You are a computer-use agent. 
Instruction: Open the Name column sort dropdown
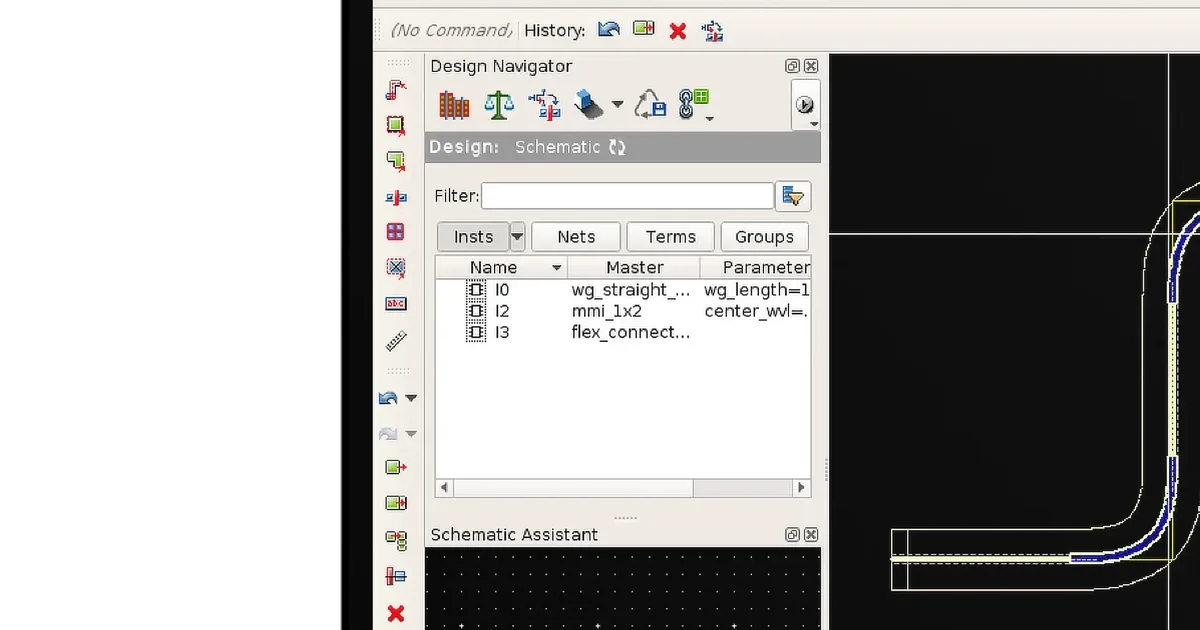557,267
